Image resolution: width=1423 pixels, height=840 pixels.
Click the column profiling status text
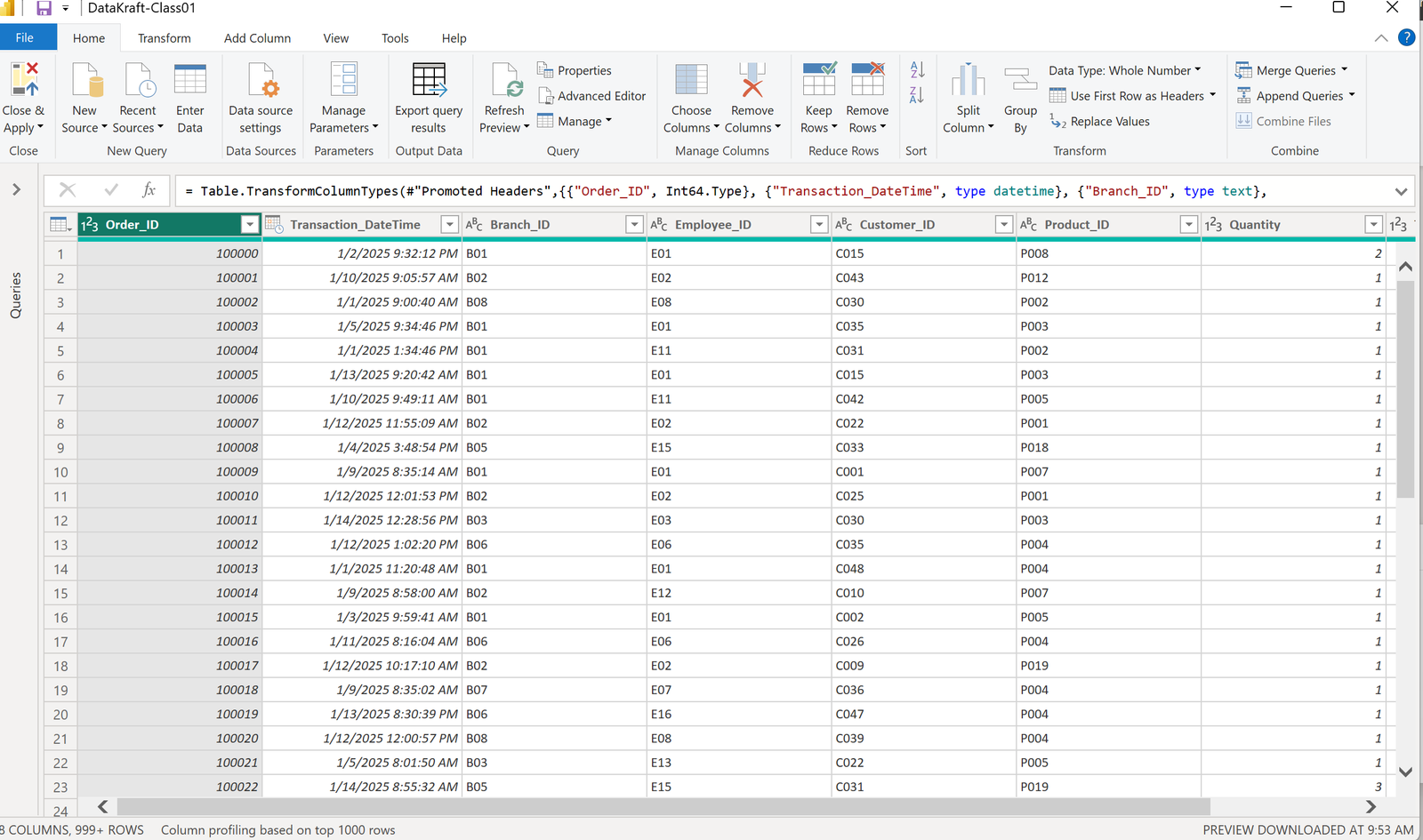click(x=277, y=829)
